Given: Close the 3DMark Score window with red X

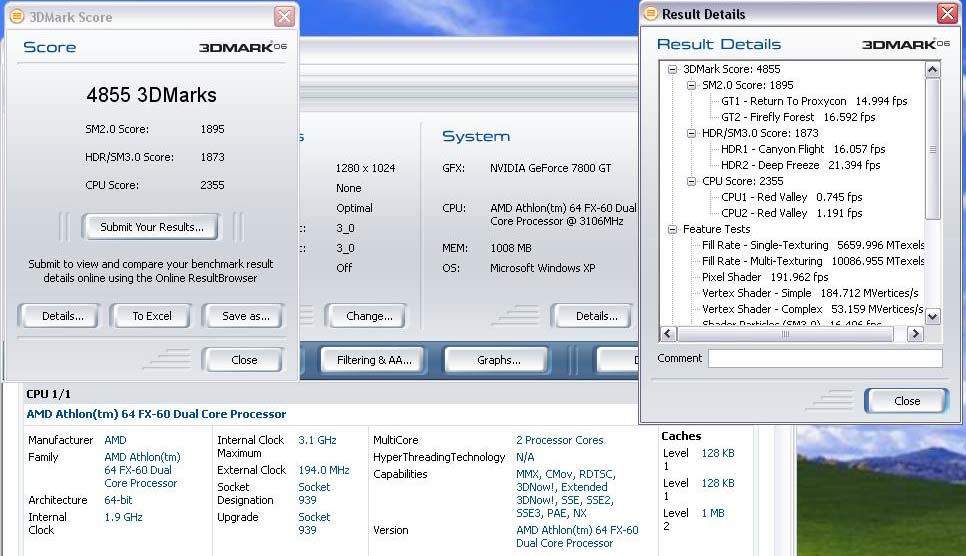Looking at the screenshot, I should pyautogui.click(x=284, y=17).
